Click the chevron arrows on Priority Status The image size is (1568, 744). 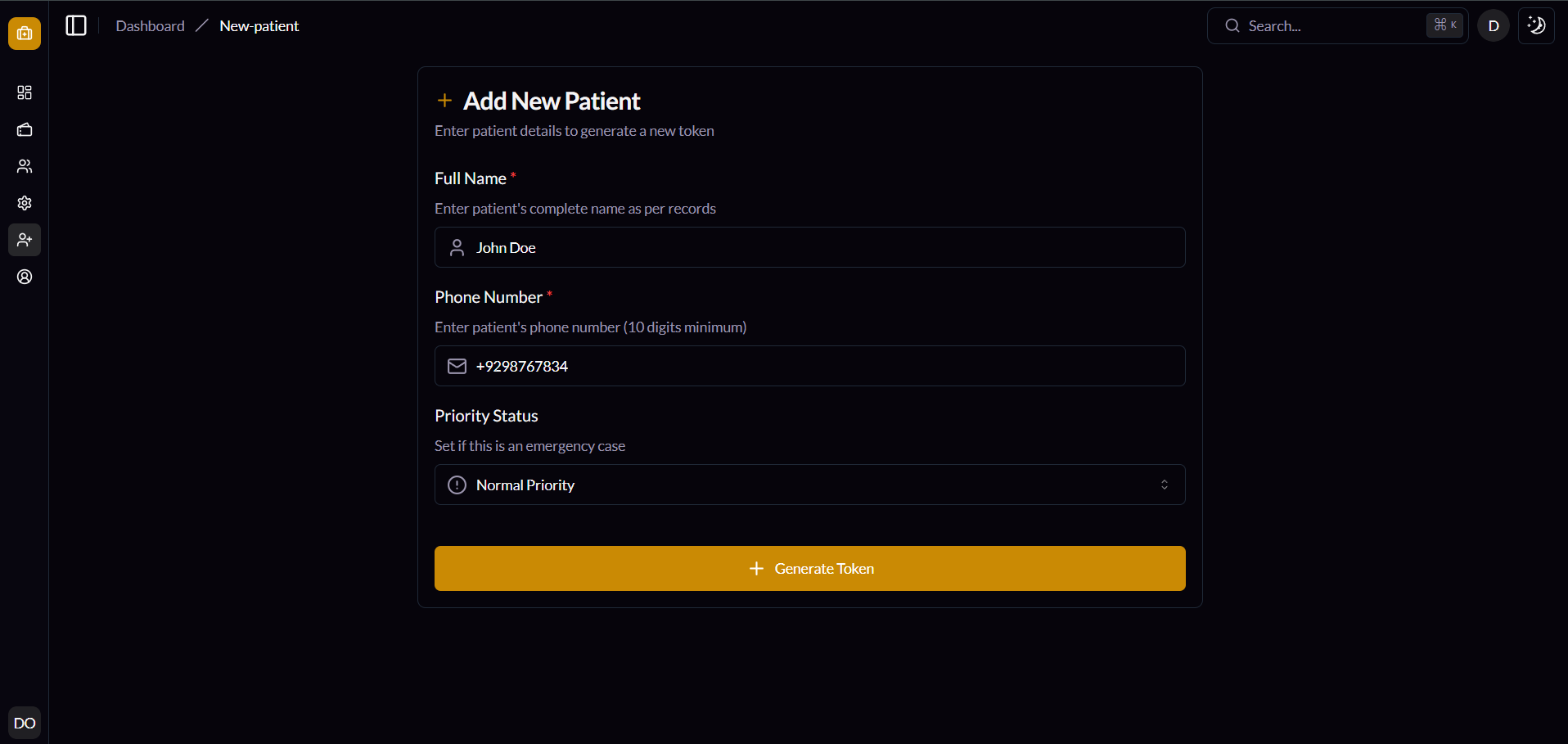tap(1164, 485)
